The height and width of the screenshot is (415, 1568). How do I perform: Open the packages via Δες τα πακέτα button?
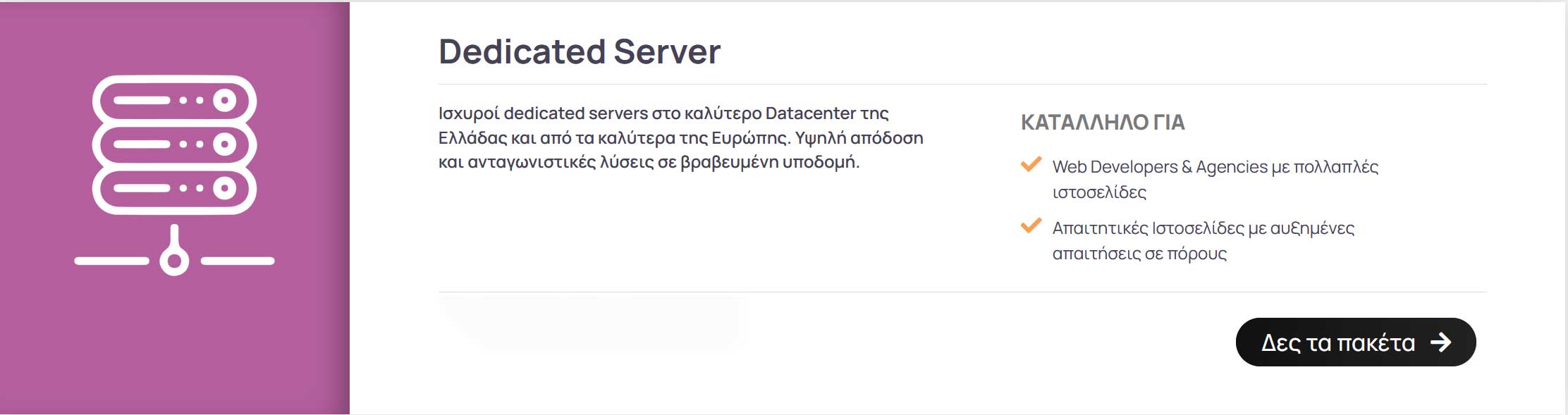pyautogui.click(x=1356, y=342)
